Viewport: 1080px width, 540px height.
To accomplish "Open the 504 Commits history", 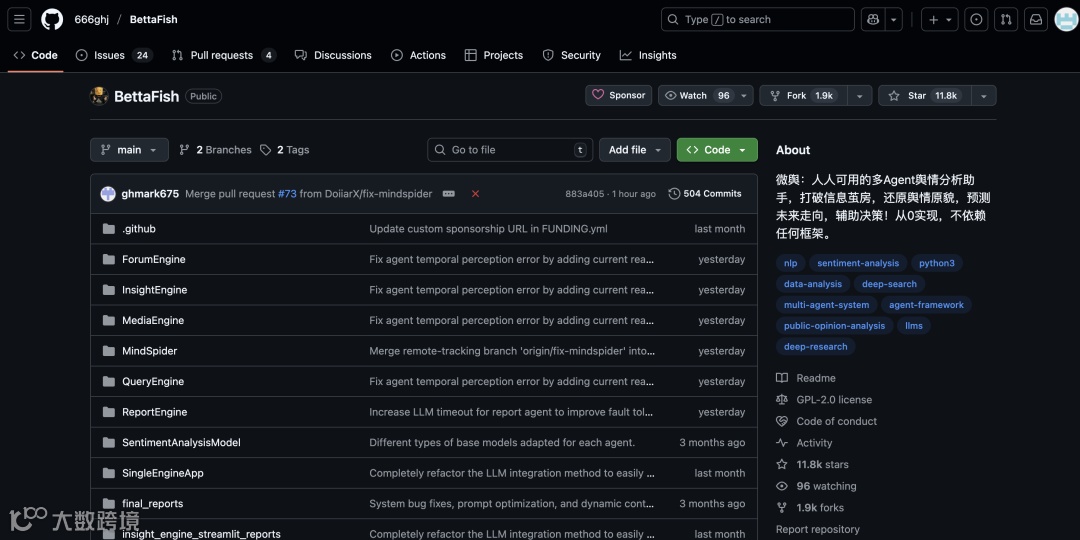I will click(x=705, y=194).
